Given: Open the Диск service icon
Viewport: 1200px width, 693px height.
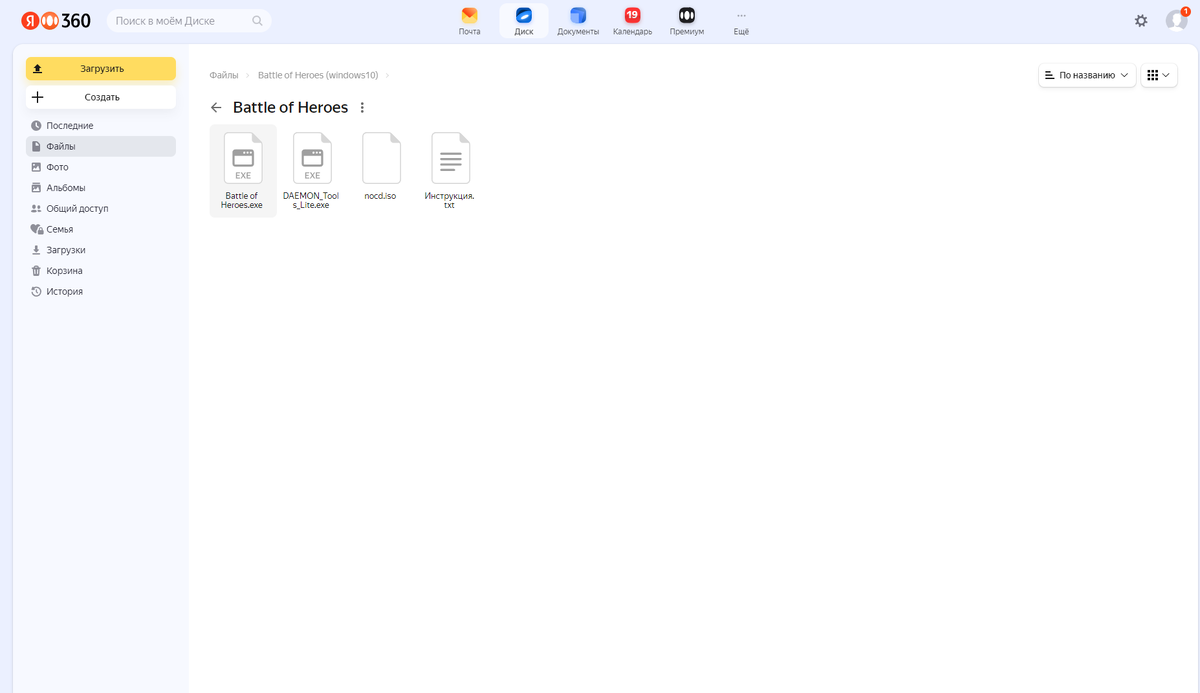Looking at the screenshot, I should pos(524,21).
